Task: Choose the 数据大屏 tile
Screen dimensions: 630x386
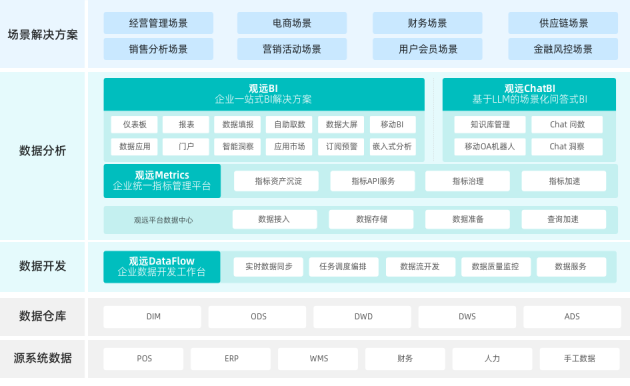Action: click(x=341, y=125)
